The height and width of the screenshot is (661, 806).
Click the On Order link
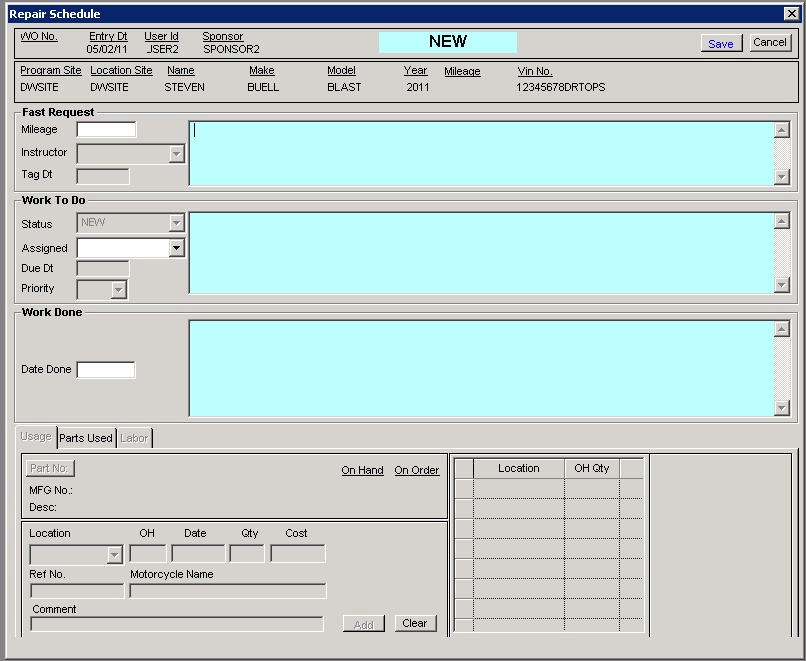tap(416, 470)
